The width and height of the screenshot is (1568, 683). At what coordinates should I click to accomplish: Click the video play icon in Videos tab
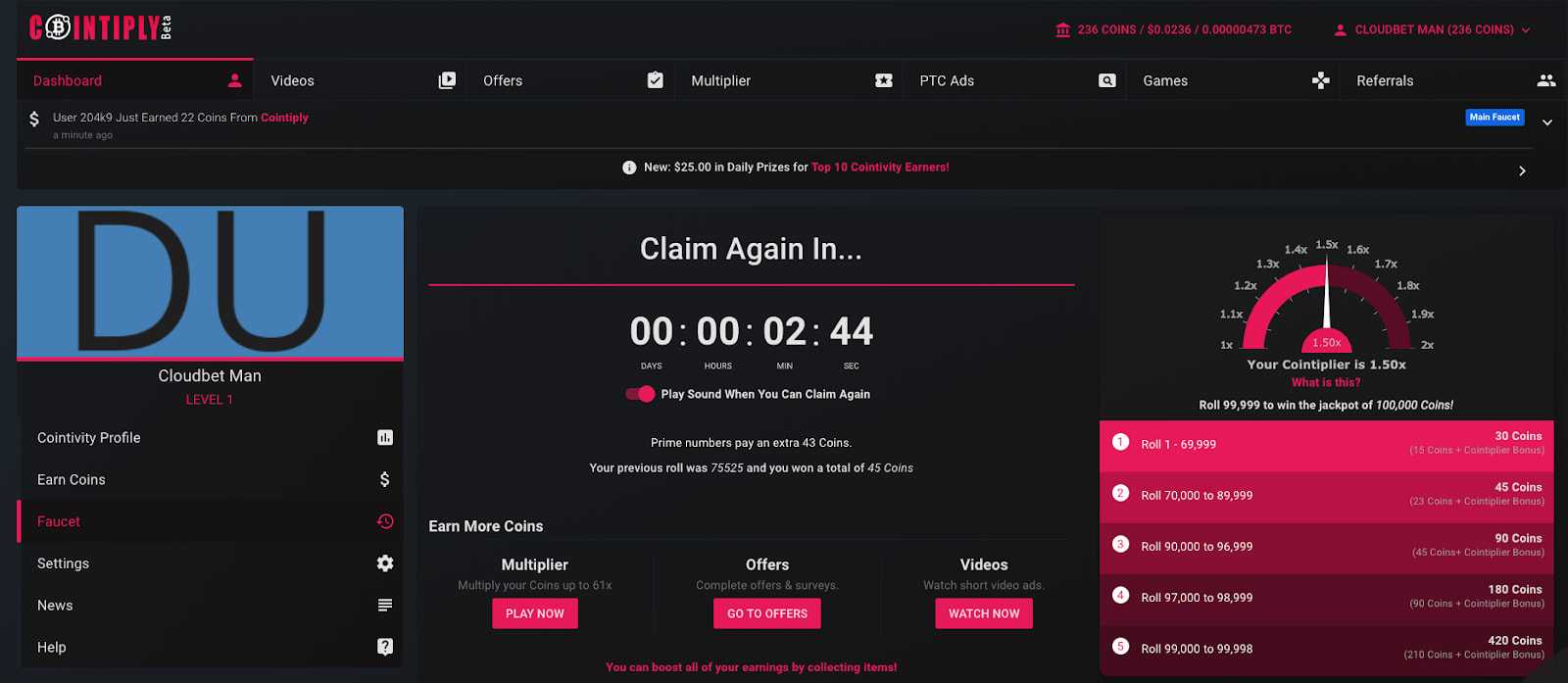447,80
